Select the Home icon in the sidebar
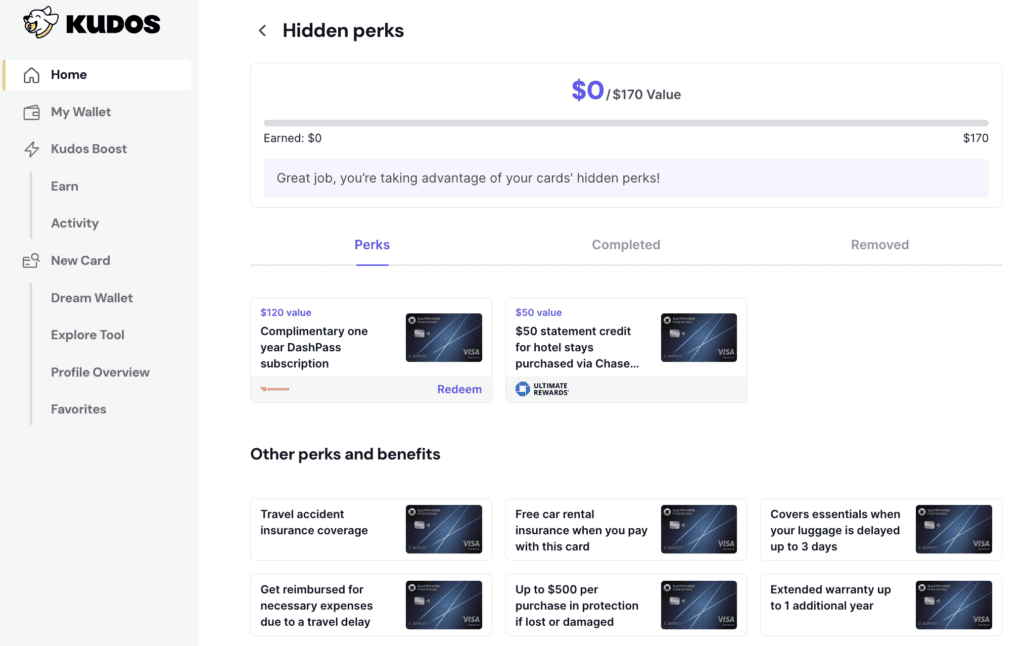The image size is (1024, 646). [31, 74]
